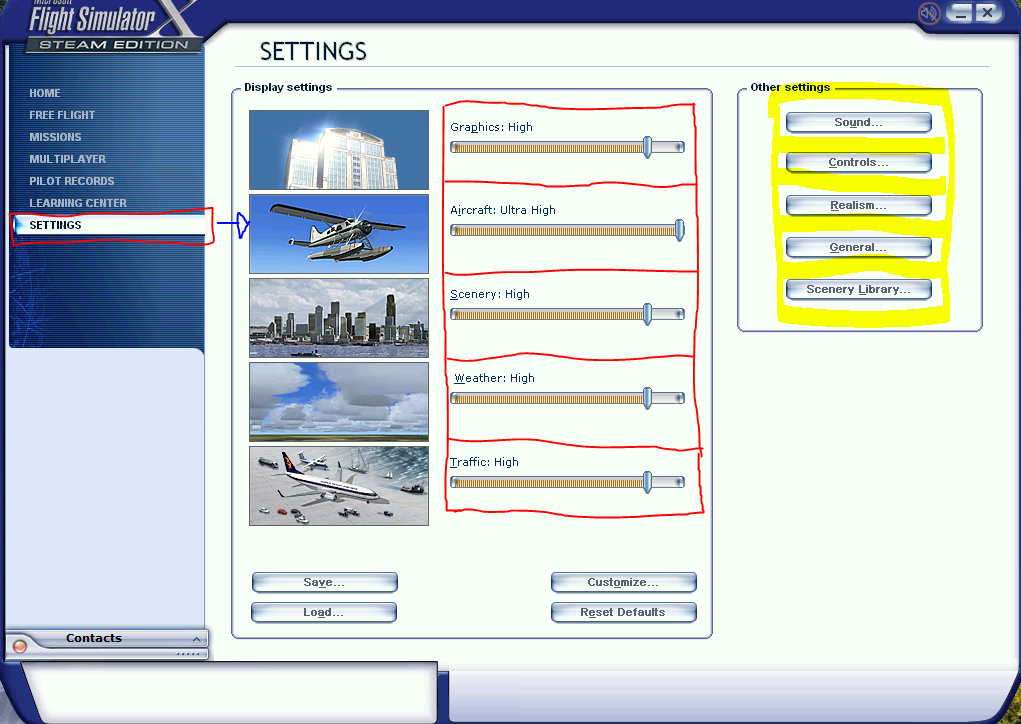Click the Contacts panel header

pyautogui.click(x=107, y=639)
